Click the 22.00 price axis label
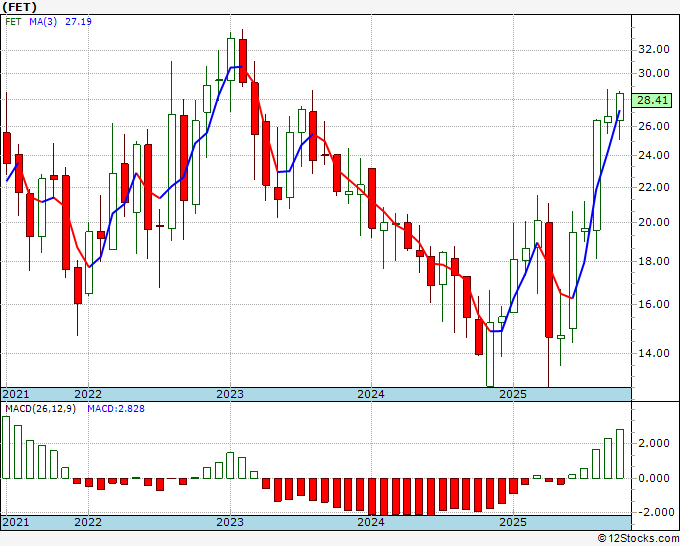The width and height of the screenshot is (680, 546). [x=654, y=187]
